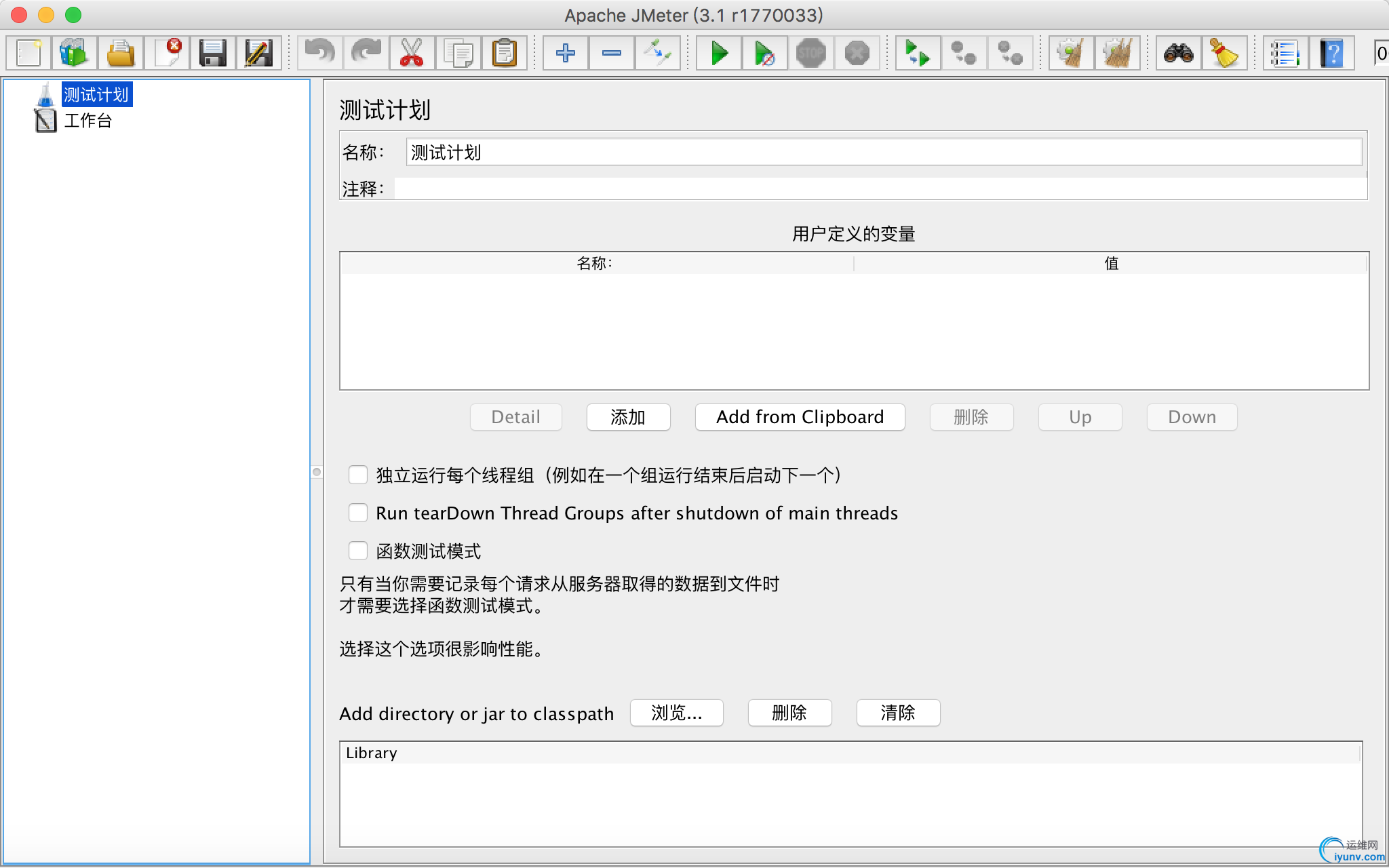Click the Collapse All minus icon

612,53
